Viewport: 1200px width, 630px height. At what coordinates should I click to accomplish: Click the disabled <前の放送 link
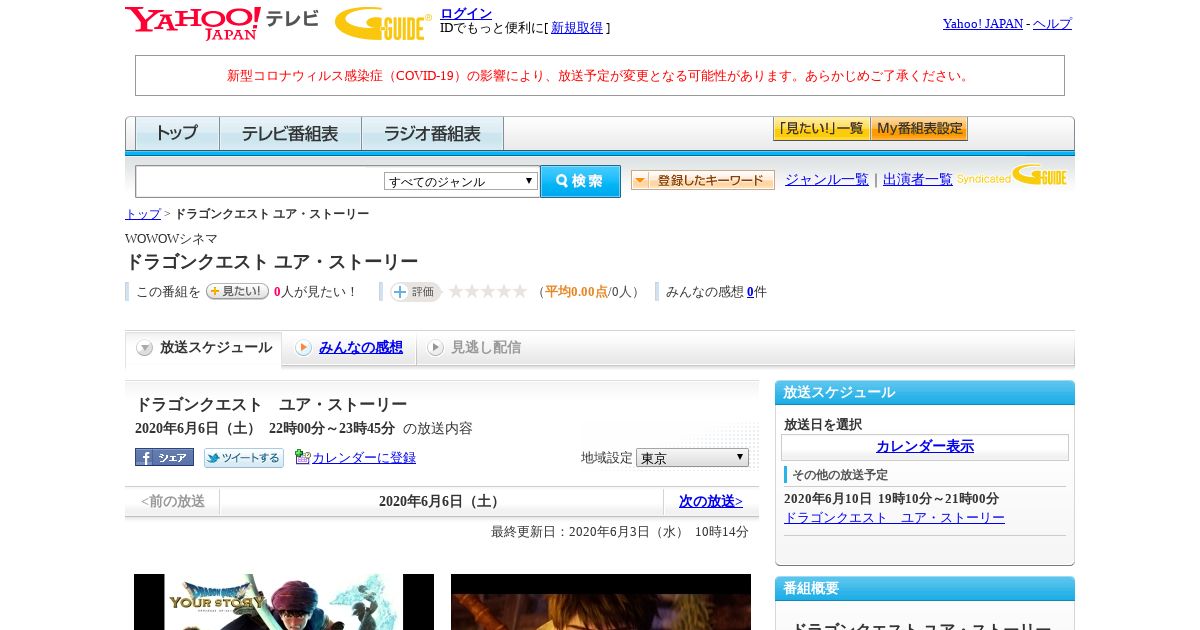(x=173, y=501)
